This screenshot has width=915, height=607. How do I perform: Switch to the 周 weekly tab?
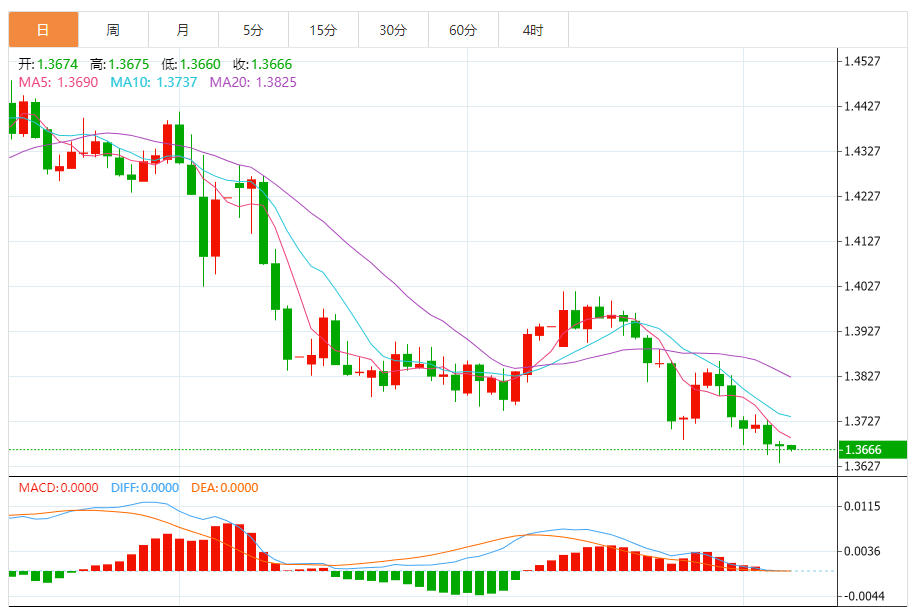(113, 30)
